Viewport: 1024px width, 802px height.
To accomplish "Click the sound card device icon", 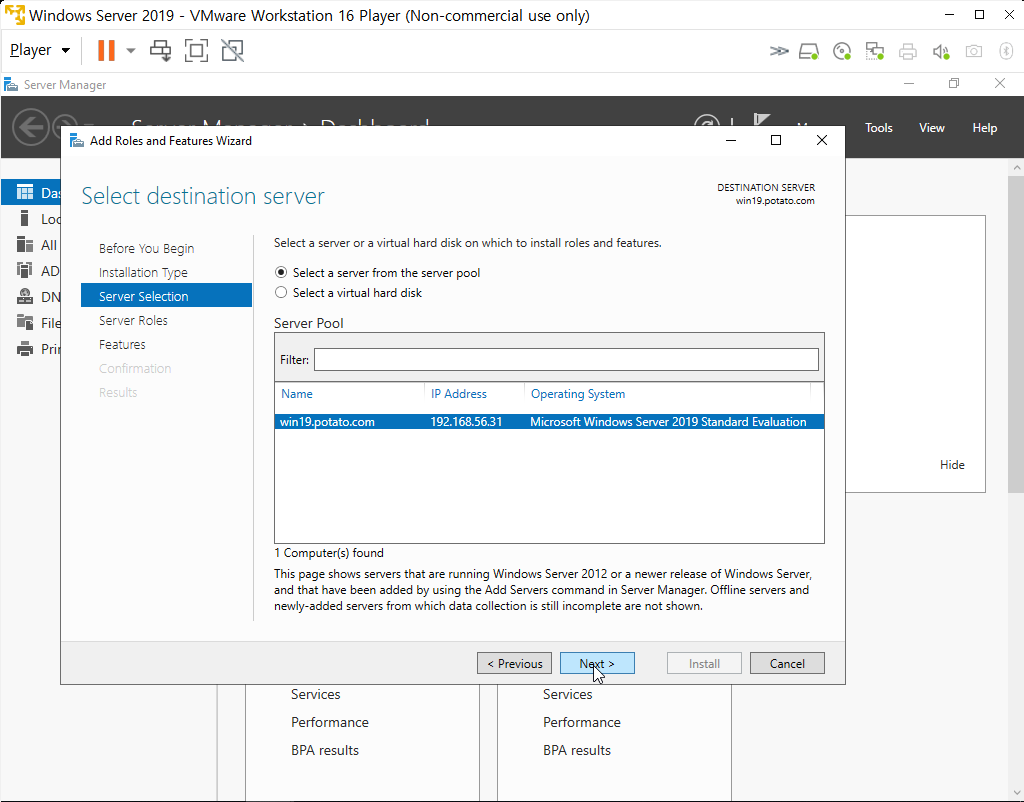I will [x=941, y=51].
